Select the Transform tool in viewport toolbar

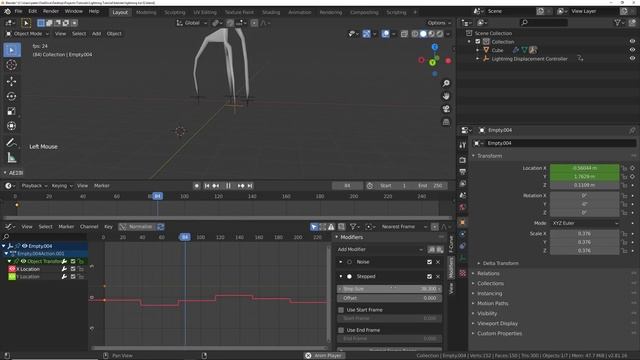(11, 126)
